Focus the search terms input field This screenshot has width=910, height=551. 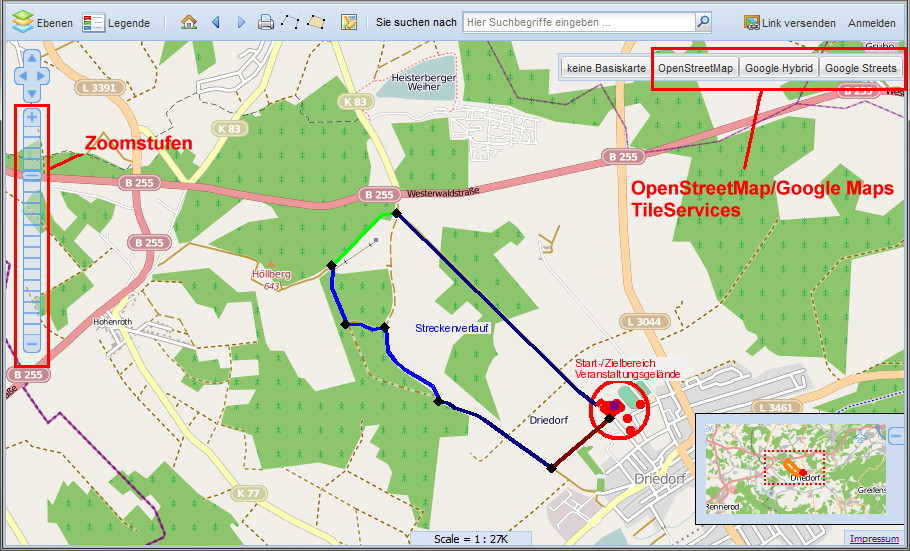coord(578,22)
